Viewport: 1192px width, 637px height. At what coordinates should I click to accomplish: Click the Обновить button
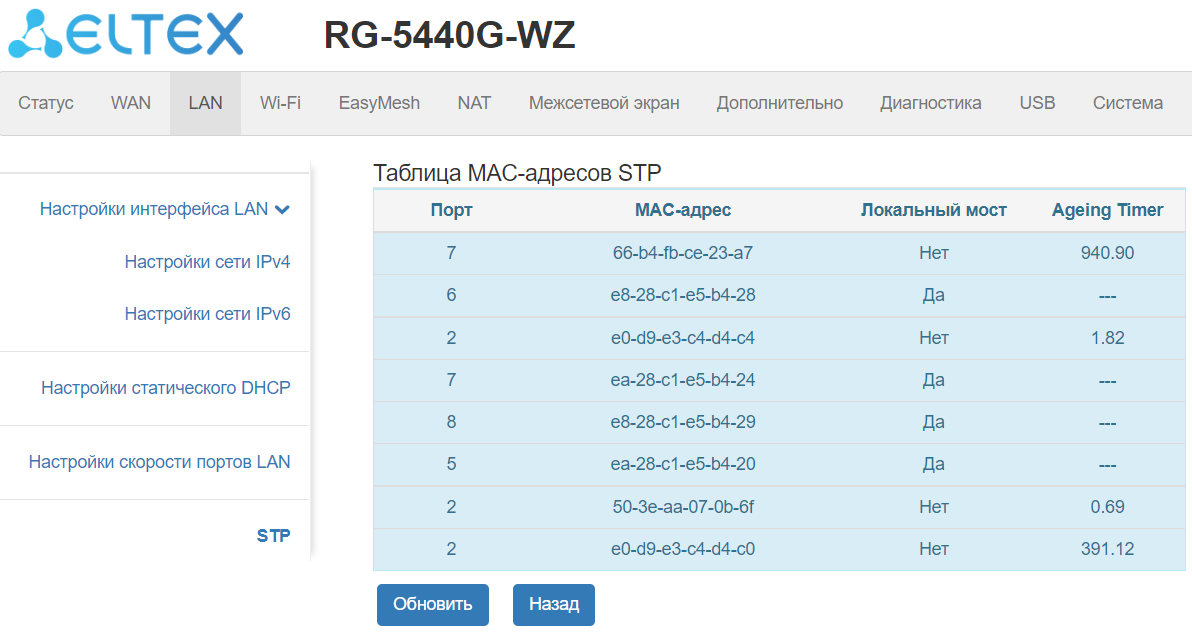point(433,604)
